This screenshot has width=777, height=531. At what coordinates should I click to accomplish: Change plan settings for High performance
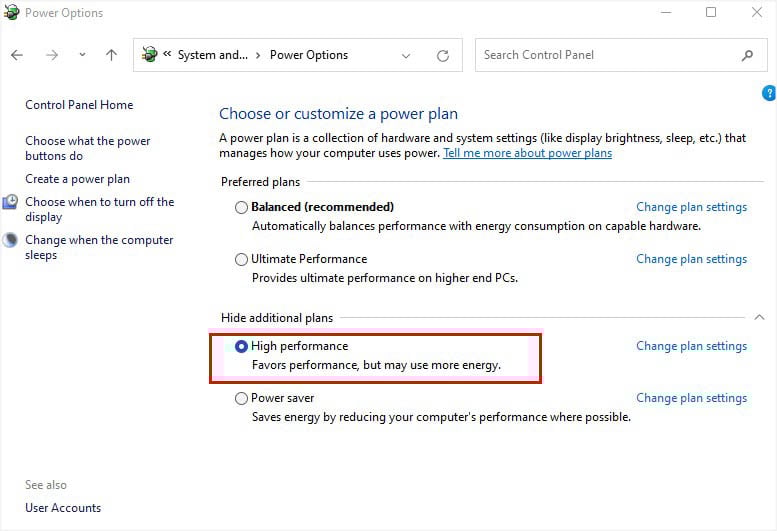pos(691,346)
